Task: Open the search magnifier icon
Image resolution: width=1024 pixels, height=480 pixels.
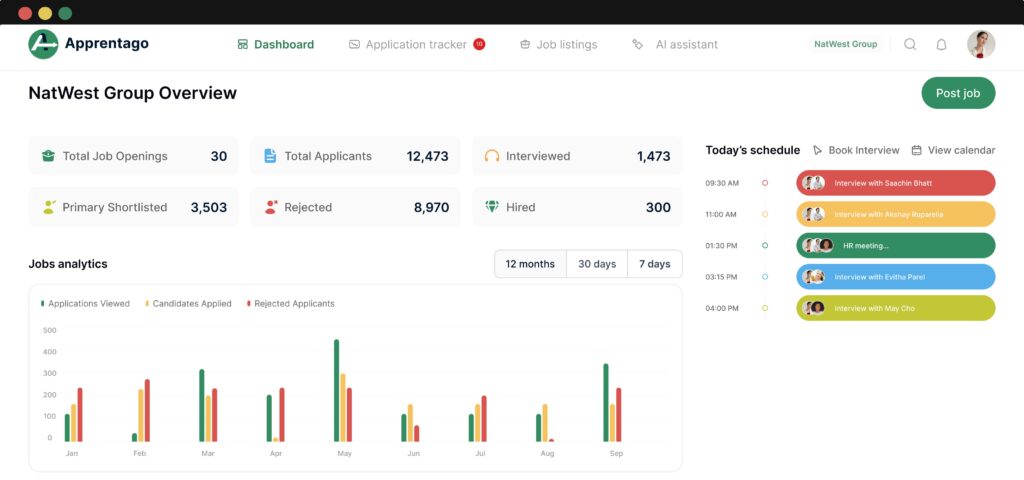Action: coord(910,44)
